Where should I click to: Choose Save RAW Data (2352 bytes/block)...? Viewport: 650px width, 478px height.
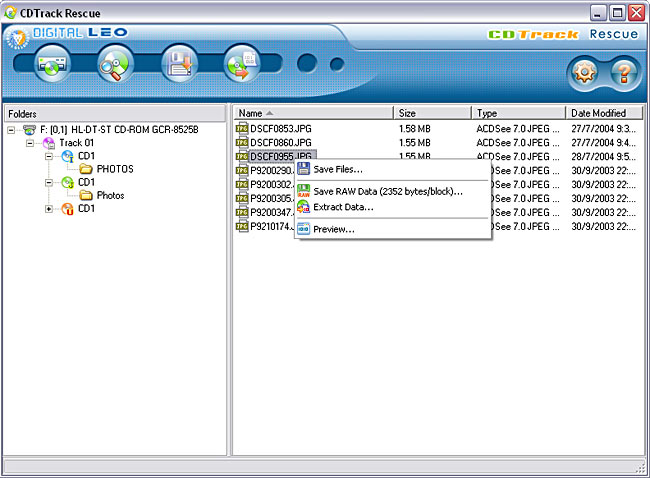coord(393,192)
